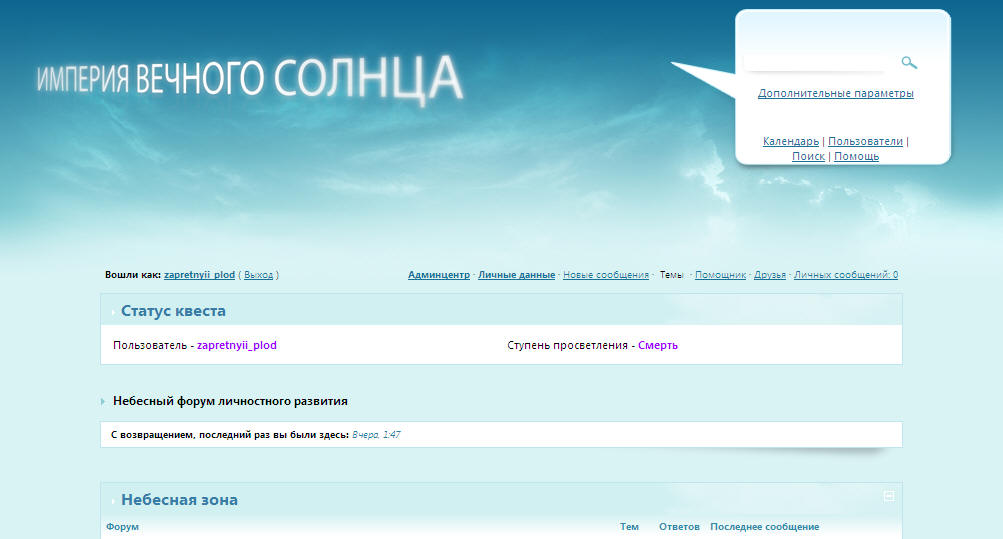Open purple zapretnyii_plod profile in quest status

pyautogui.click(x=236, y=346)
